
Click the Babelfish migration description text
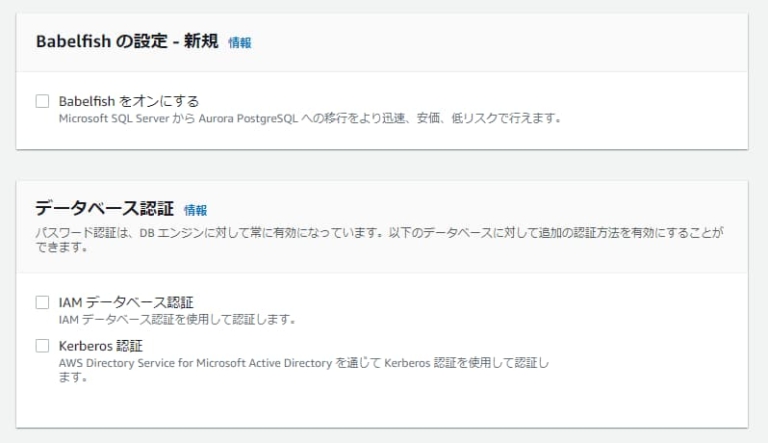point(310,118)
